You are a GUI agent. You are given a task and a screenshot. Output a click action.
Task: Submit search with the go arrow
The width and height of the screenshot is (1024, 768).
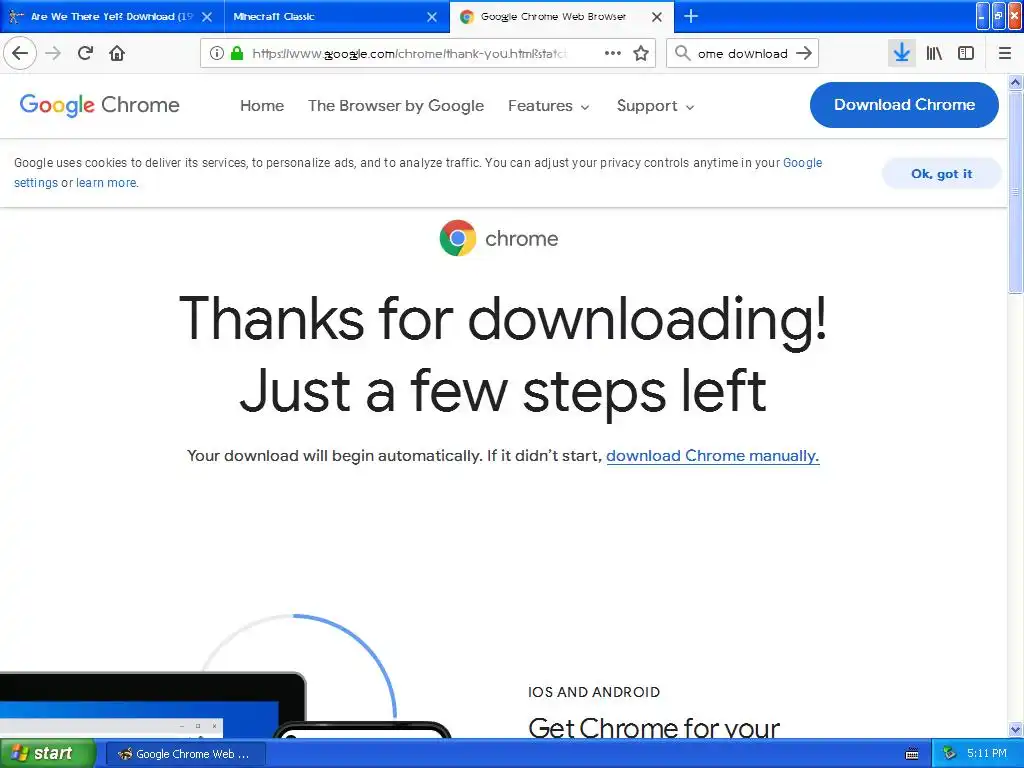(804, 53)
